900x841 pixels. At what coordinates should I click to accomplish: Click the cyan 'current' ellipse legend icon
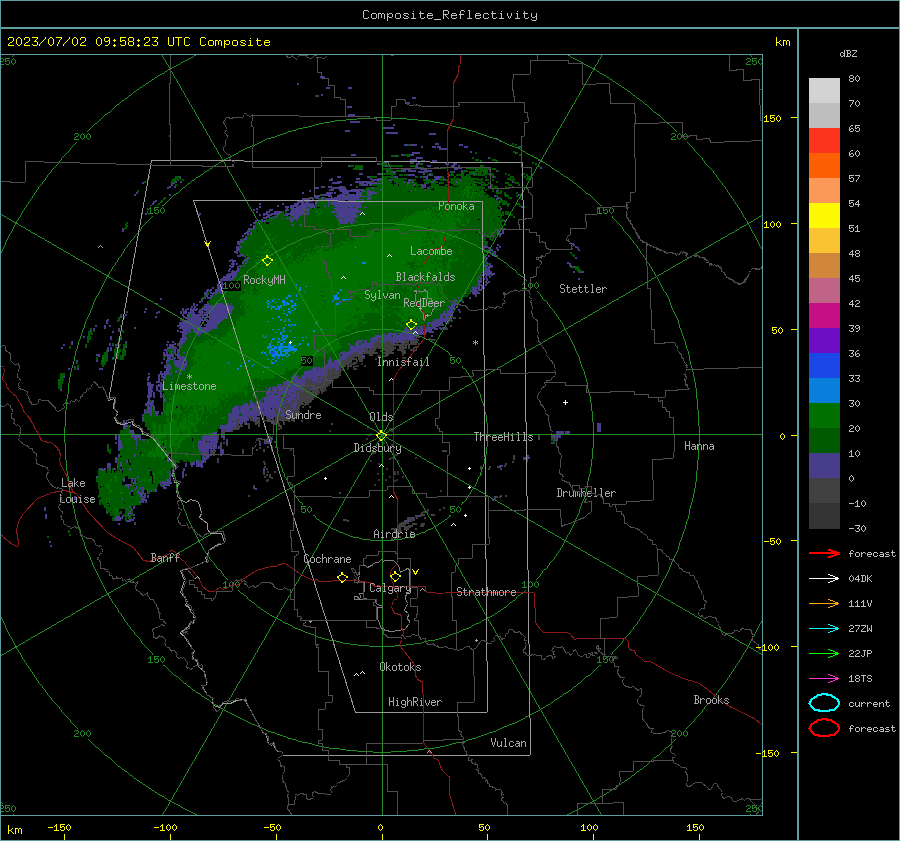pyautogui.click(x=824, y=703)
